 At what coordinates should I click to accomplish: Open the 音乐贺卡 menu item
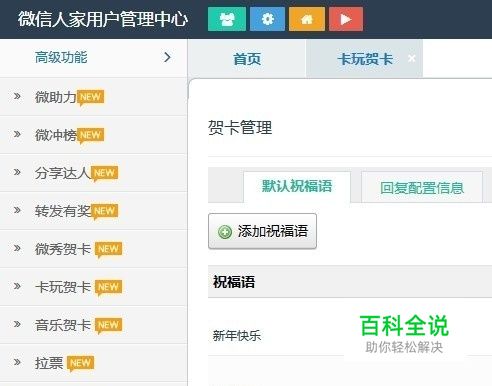pos(93,325)
